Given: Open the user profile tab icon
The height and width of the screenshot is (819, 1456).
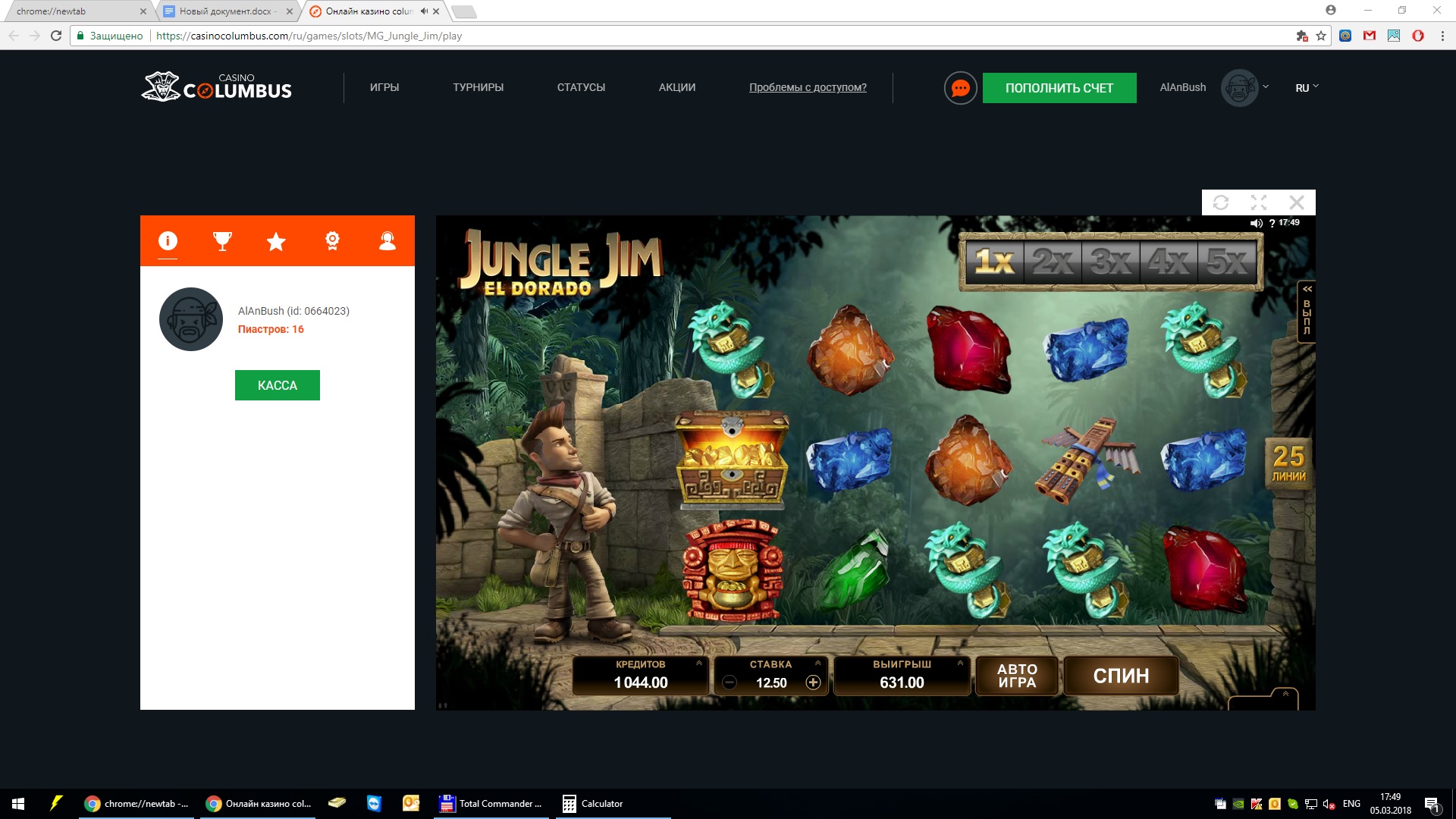Looking at the screenshot, I should click(388, 241).
